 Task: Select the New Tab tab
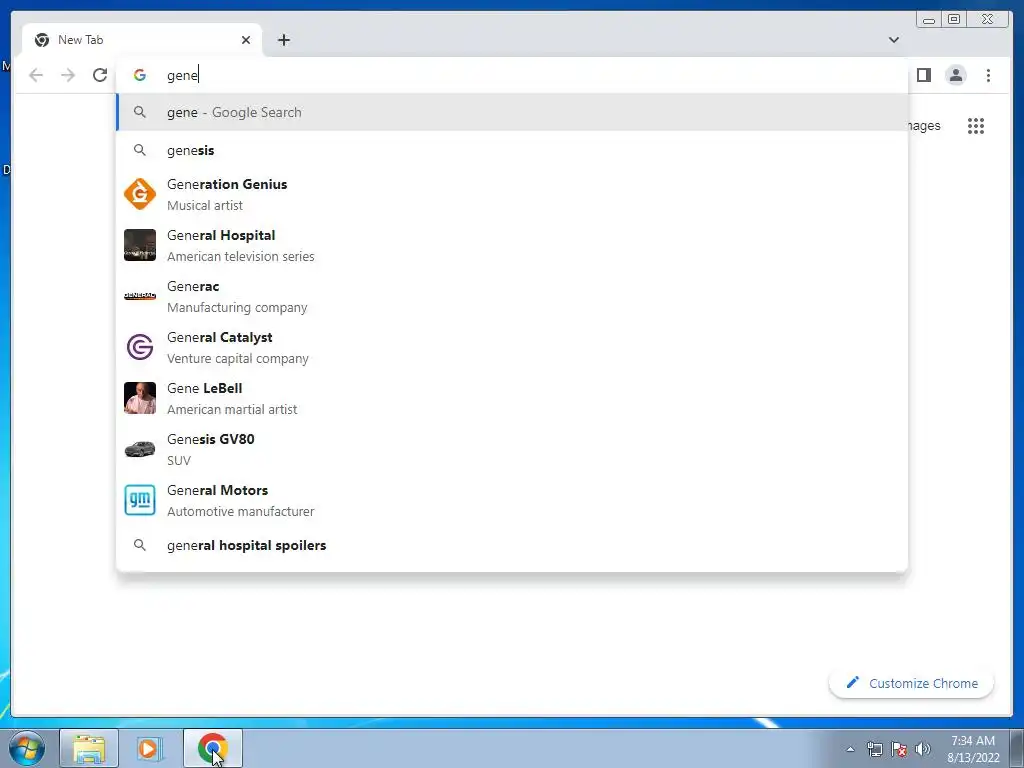[x=142, y=40]
